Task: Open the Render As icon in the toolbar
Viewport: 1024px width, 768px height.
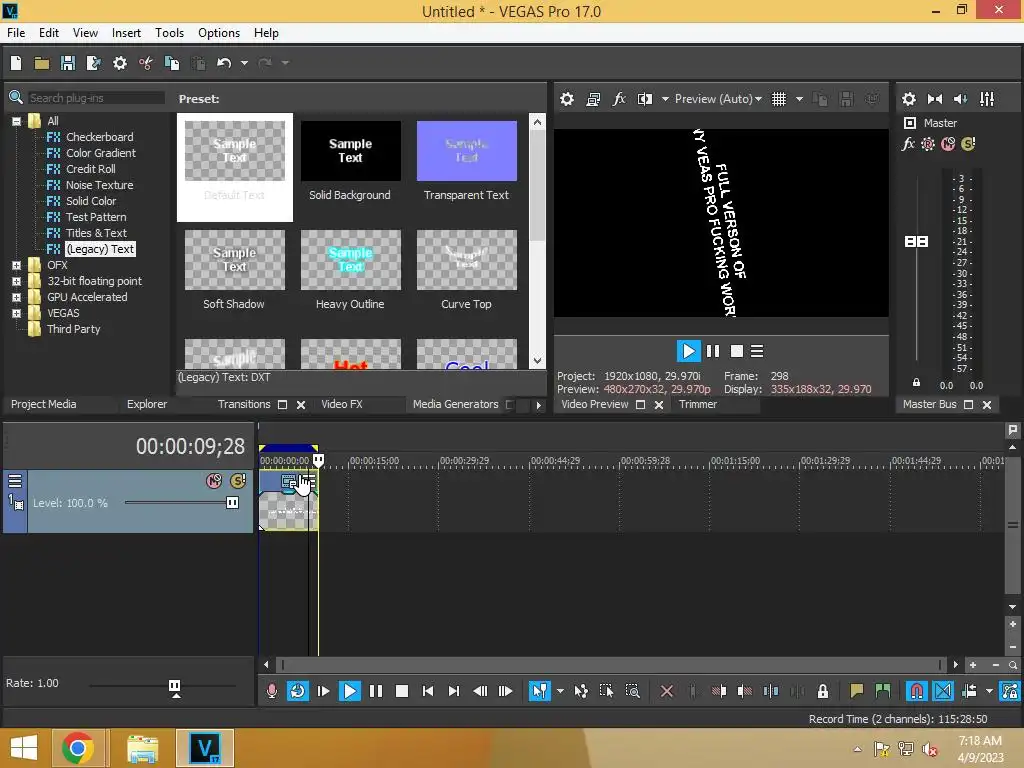Action: pyautogui.click(x=93, y=63)
